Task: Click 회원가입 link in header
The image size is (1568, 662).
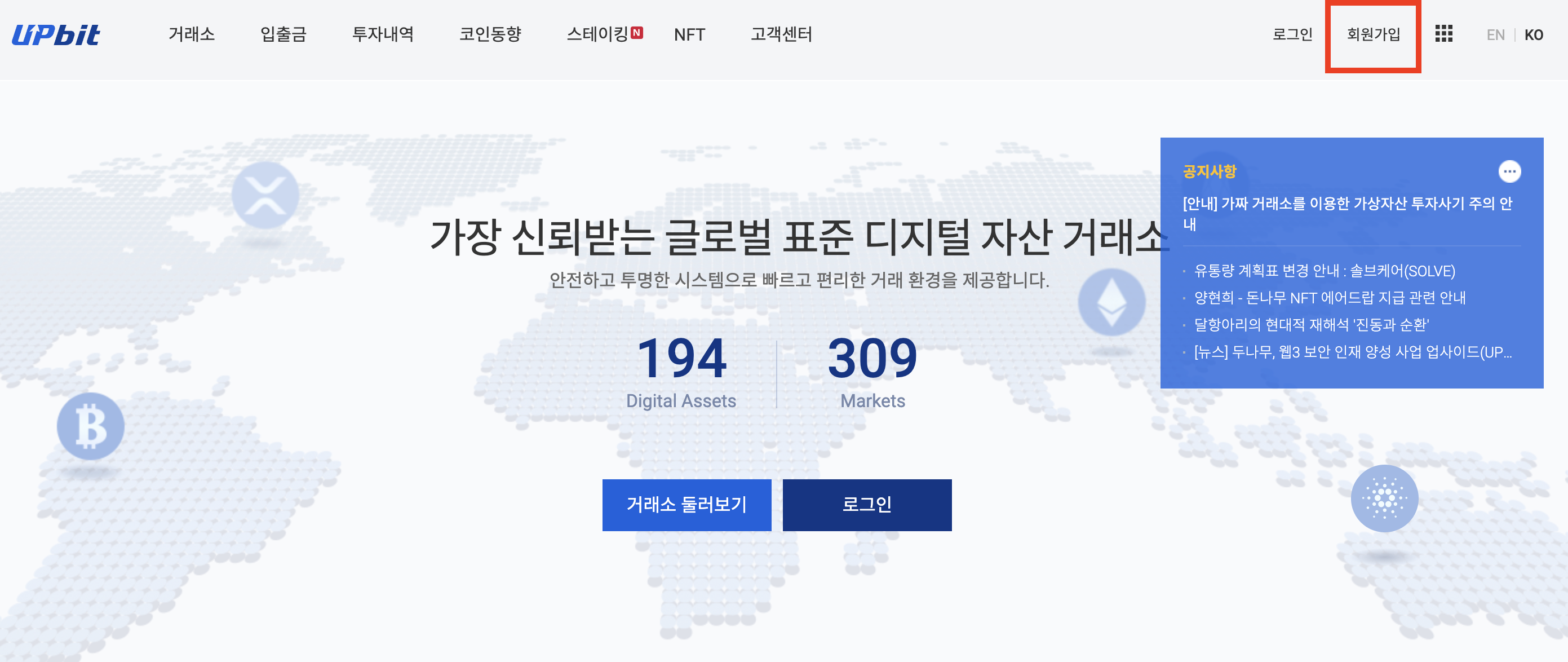Action: (1373, 35)
